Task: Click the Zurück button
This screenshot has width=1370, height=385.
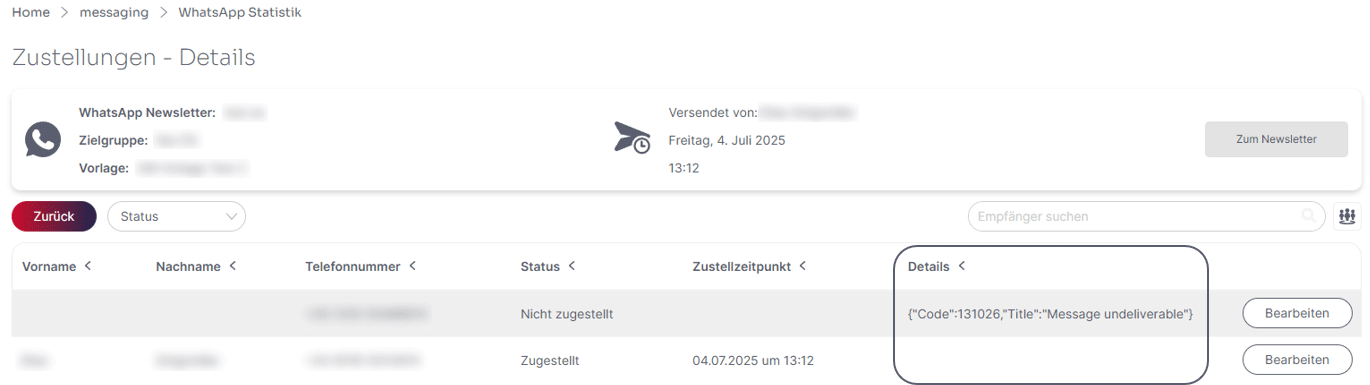Action: (x=54, y=216)
